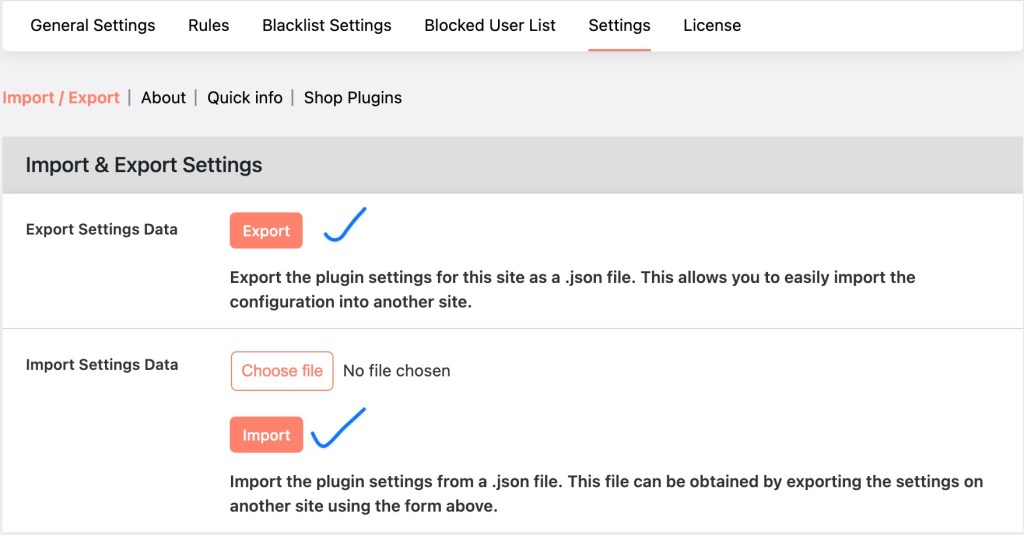The image size is (1024, 535).
Task: Open the General Settings tab
Action: [x=93, y=25]
